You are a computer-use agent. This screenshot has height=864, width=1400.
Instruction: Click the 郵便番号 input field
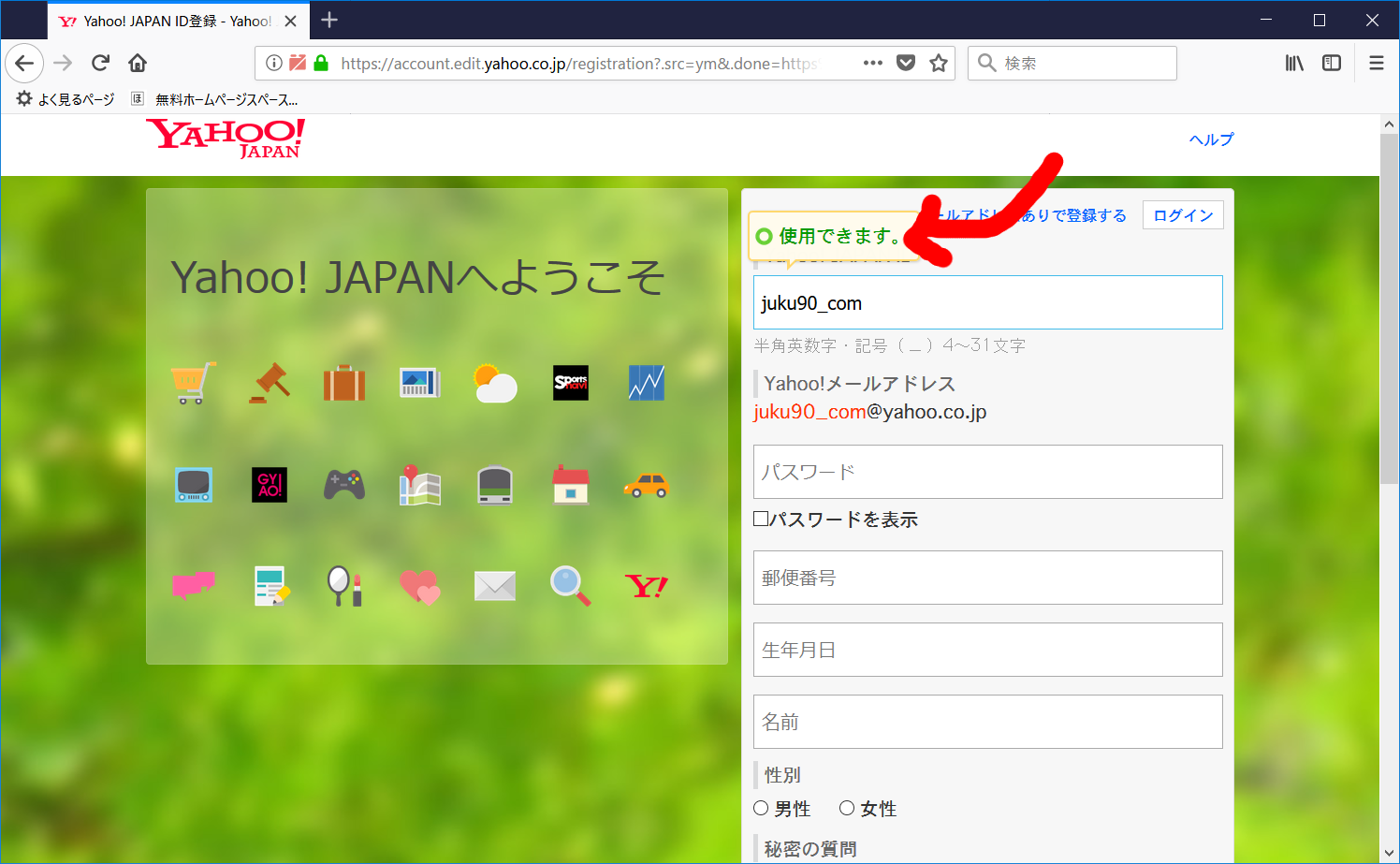click(988, 578)
